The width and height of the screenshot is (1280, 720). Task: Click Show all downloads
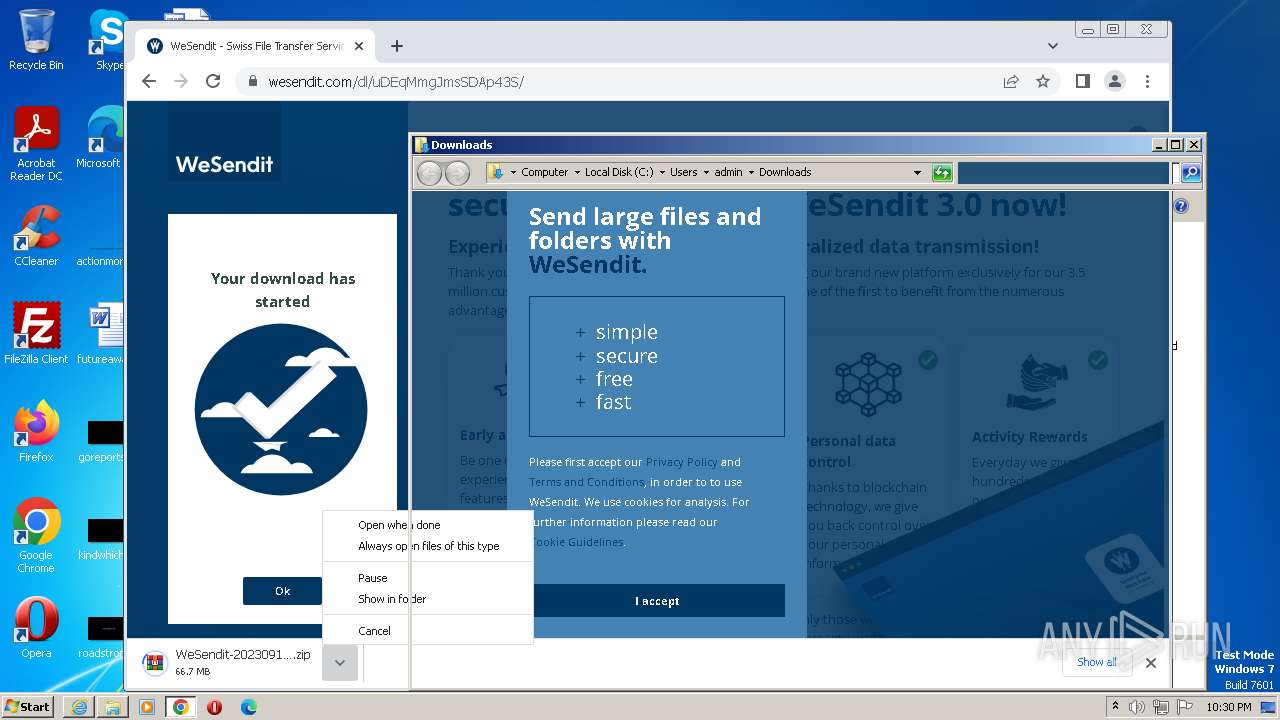click(x=1097, y=662)
